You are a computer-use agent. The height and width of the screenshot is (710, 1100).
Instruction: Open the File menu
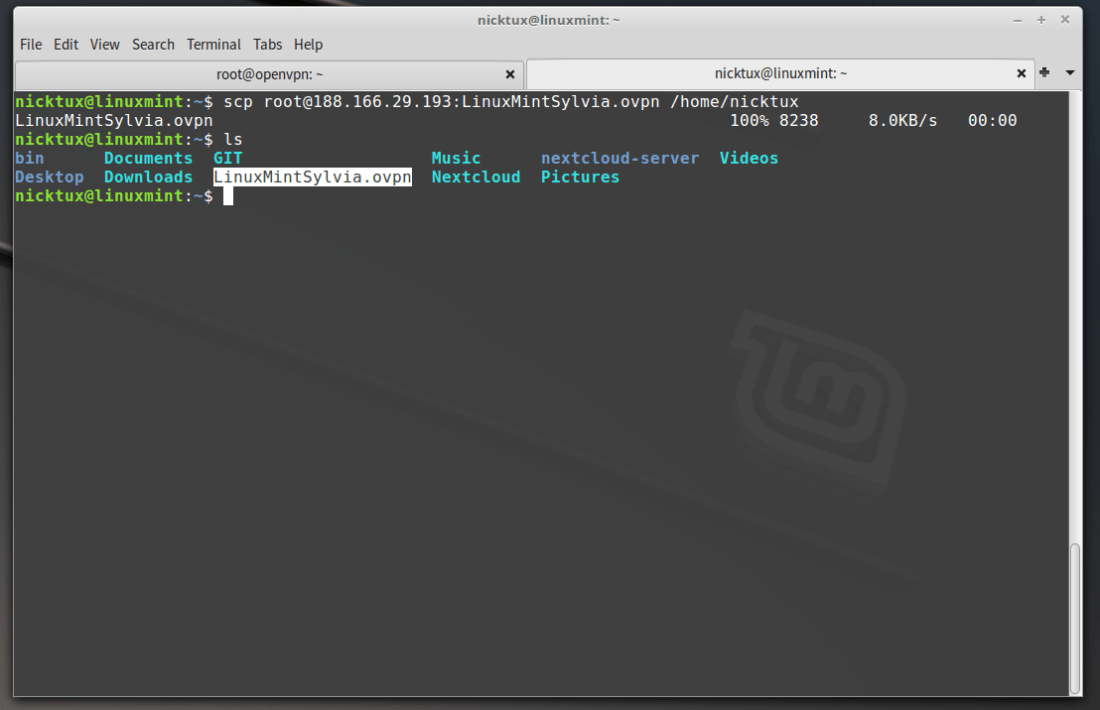coord(31,44)
